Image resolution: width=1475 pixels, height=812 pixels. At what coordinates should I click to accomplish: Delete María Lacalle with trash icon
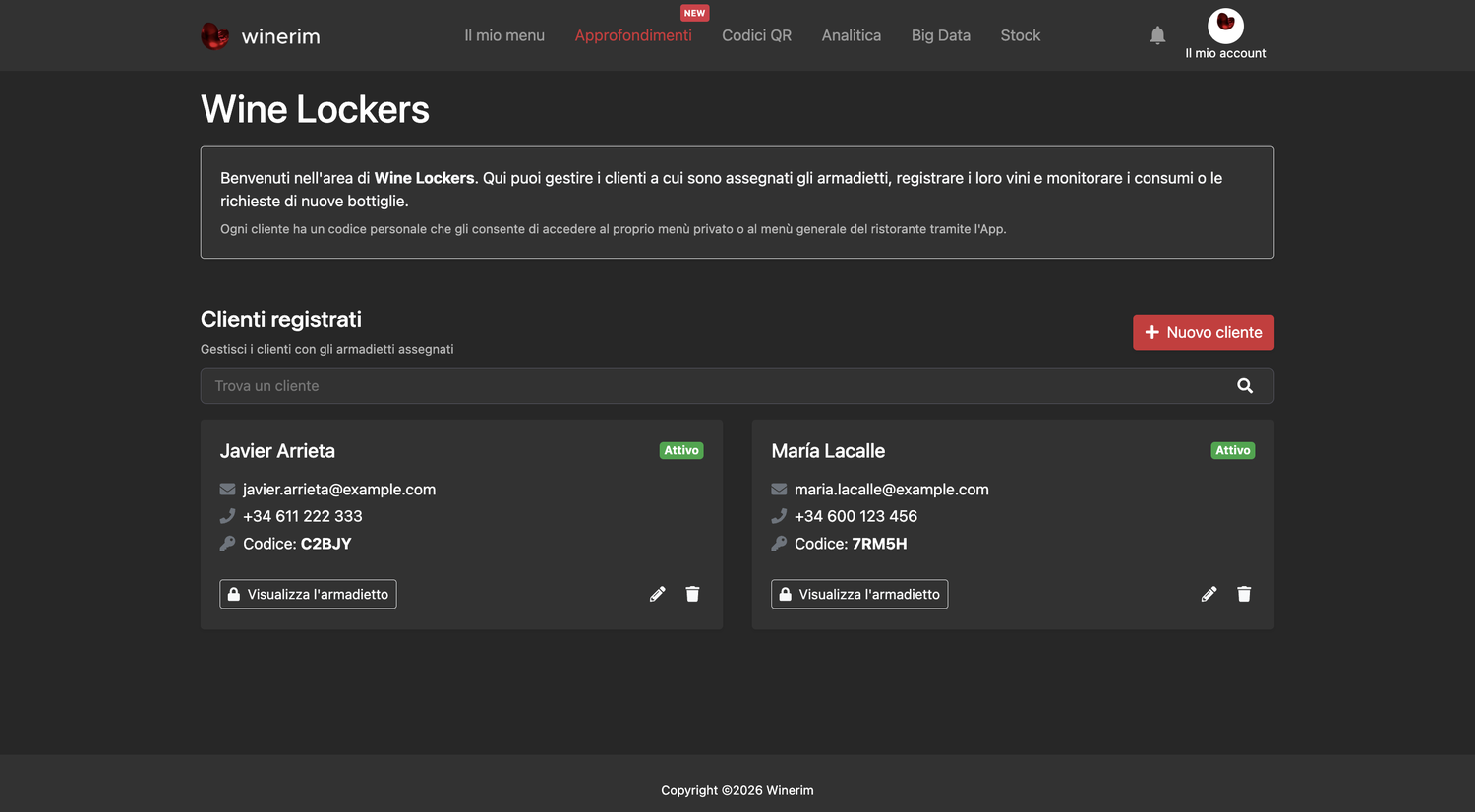click(x=1244, y=594)
